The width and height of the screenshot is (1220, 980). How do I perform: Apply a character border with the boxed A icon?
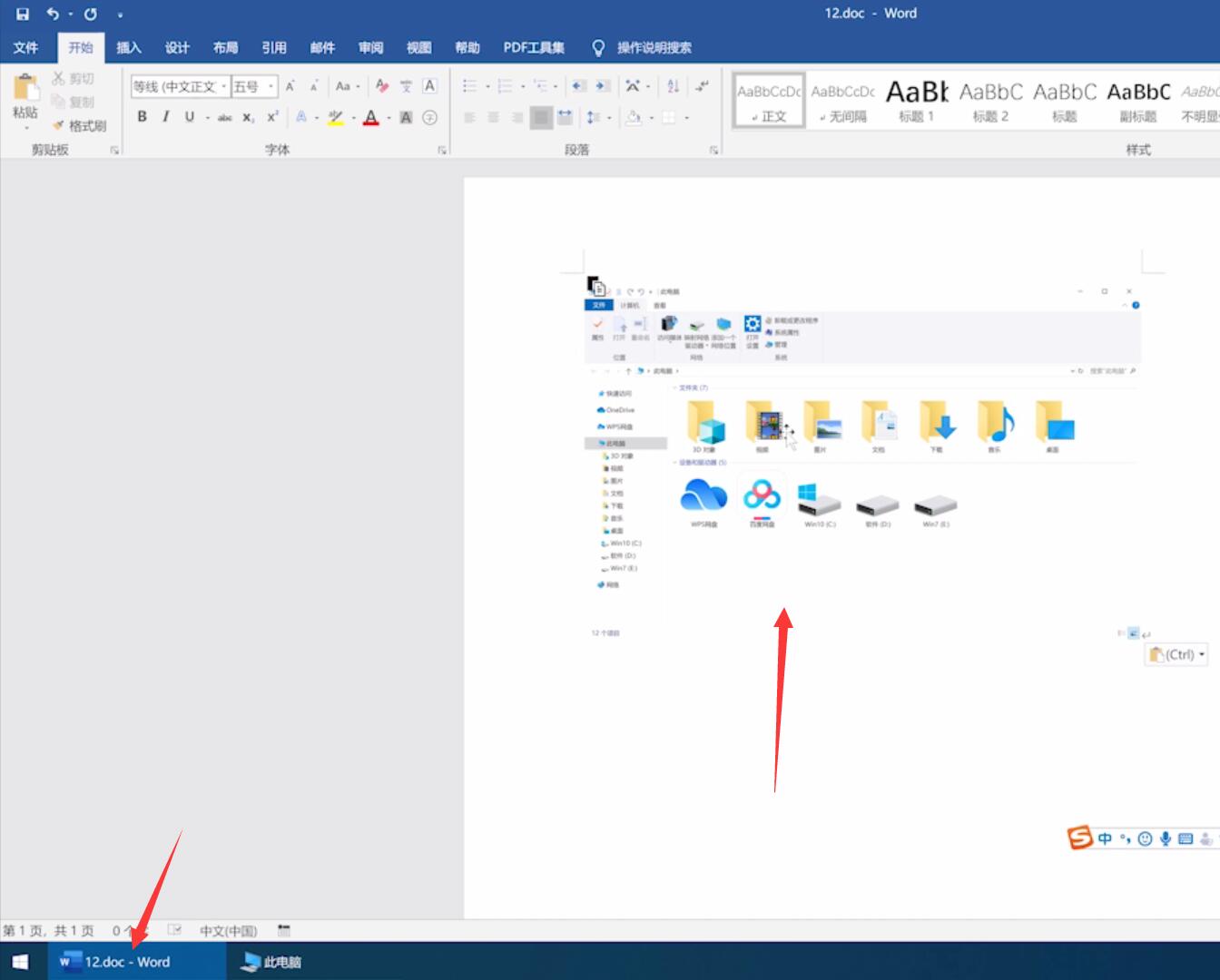click(x=430, y=86)
